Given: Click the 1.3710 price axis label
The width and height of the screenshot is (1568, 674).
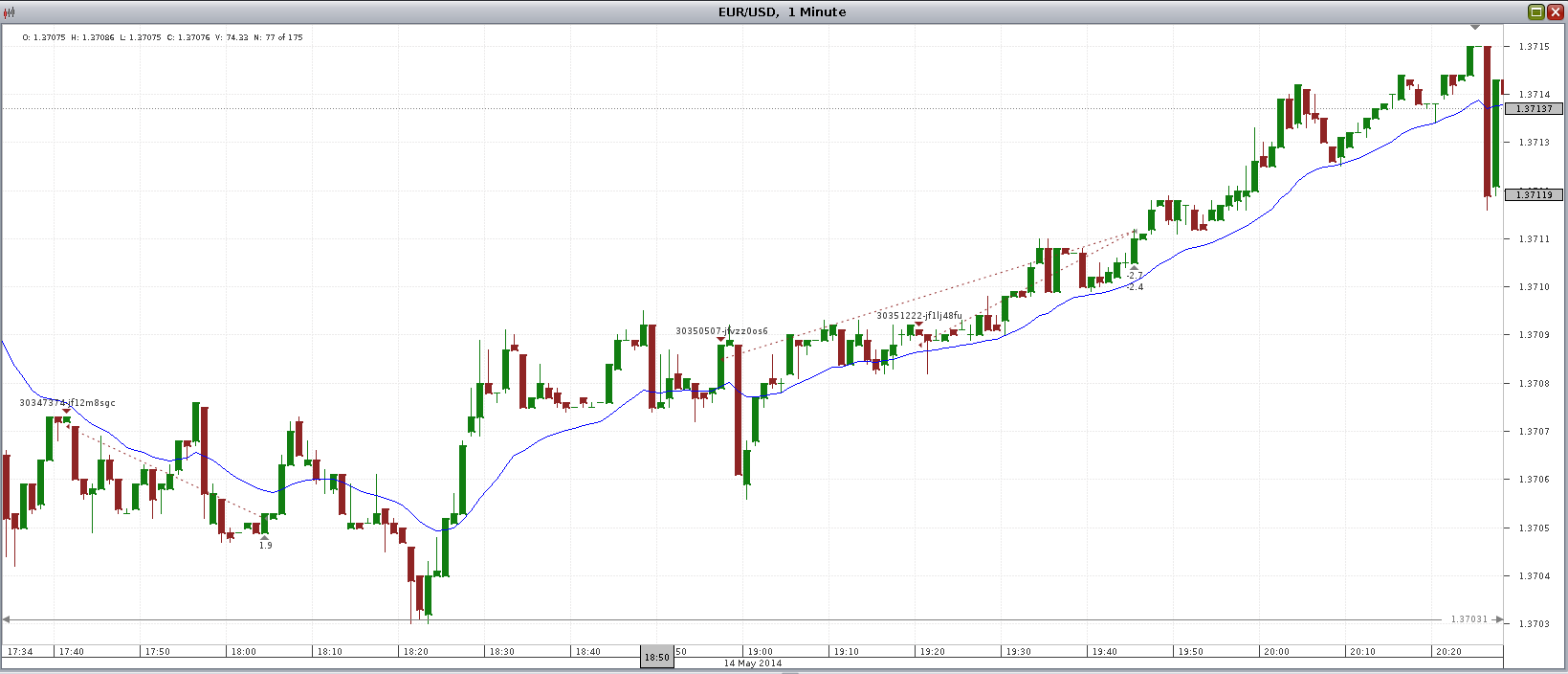Looking at the screenshot, I should [1534, 287].
